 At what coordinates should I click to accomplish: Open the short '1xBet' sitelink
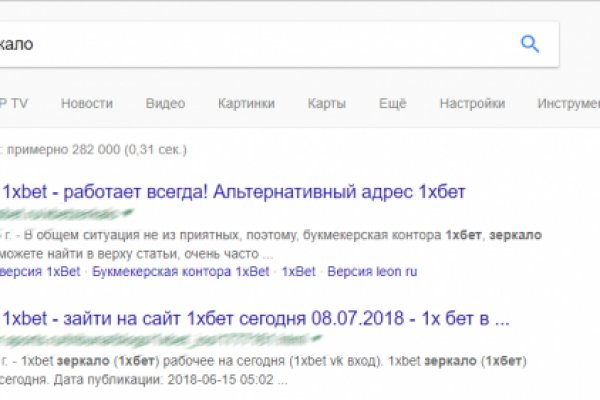(298, 271)
